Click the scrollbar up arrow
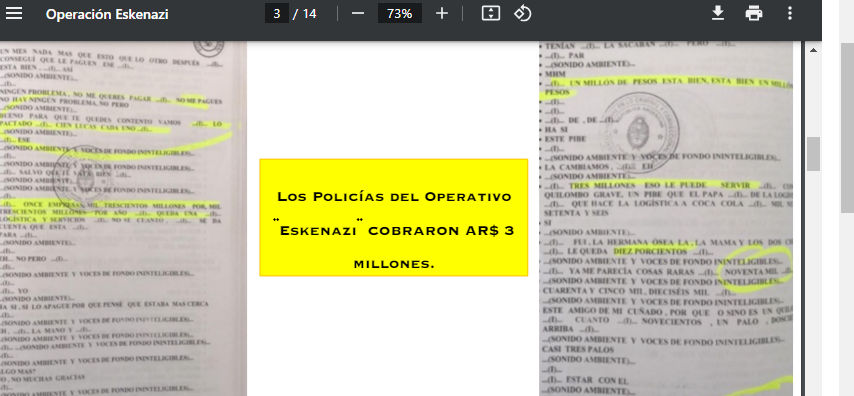Image resolution: width=854 pixels, height=396 pixels. point(814,50)
